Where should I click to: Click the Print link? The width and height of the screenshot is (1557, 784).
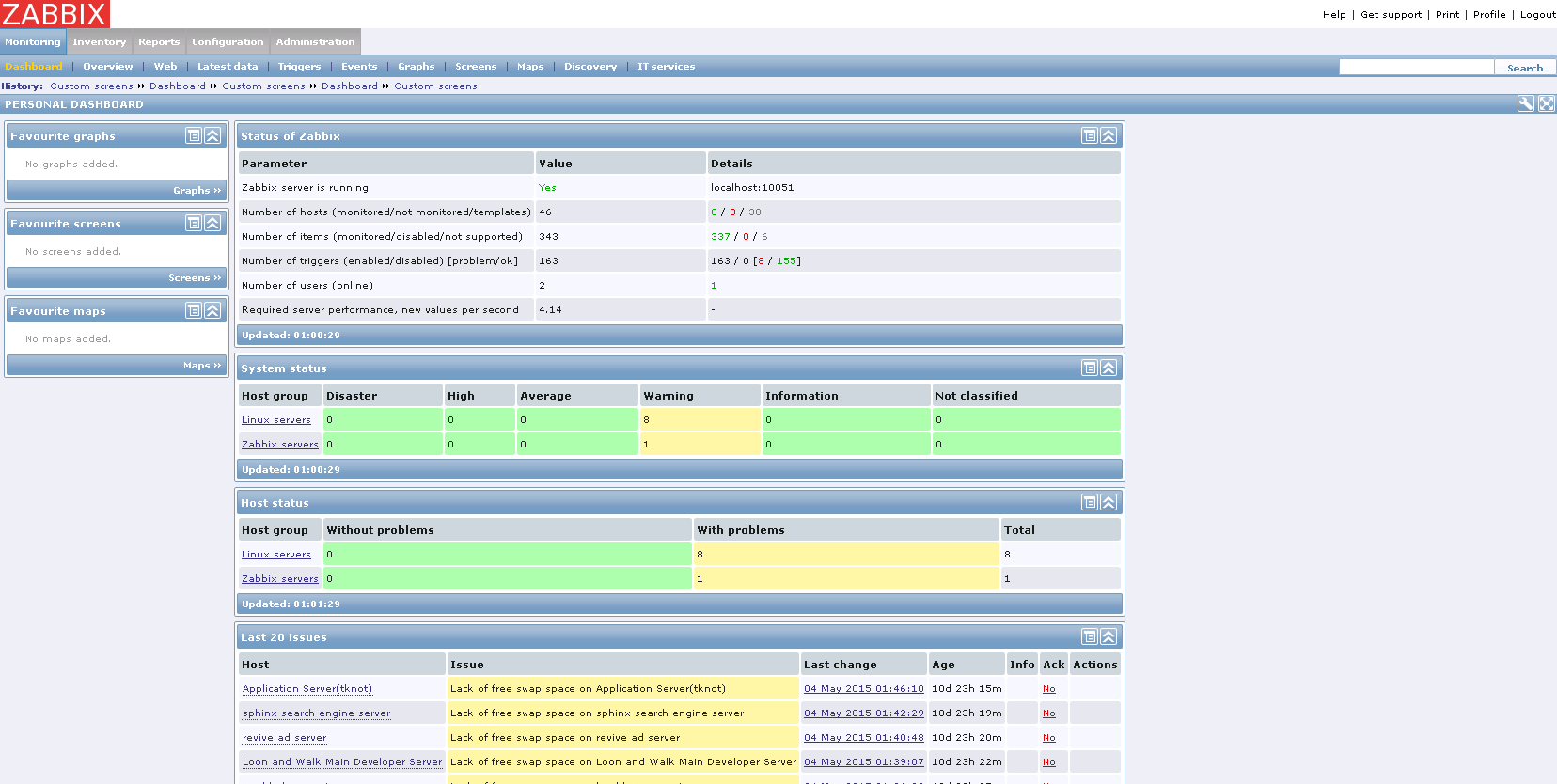pos(1448,14)
